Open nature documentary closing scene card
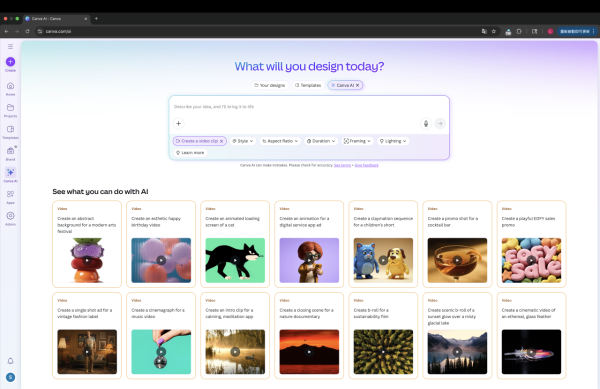Screen dimensions: 600x389 click(309, 336)
